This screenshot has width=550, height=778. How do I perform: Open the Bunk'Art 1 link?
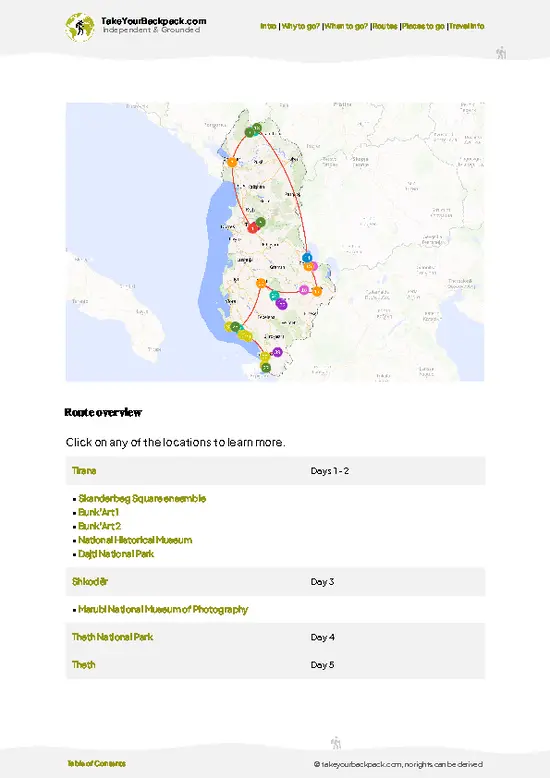click(98, 513)
